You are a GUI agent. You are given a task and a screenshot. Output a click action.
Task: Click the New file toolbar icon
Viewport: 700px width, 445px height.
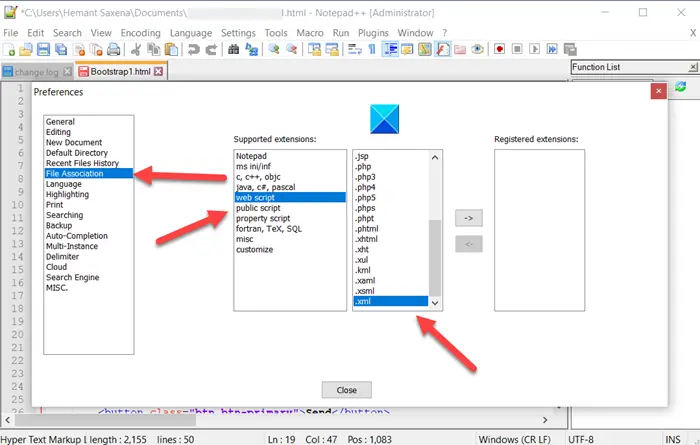click(9, 49)
